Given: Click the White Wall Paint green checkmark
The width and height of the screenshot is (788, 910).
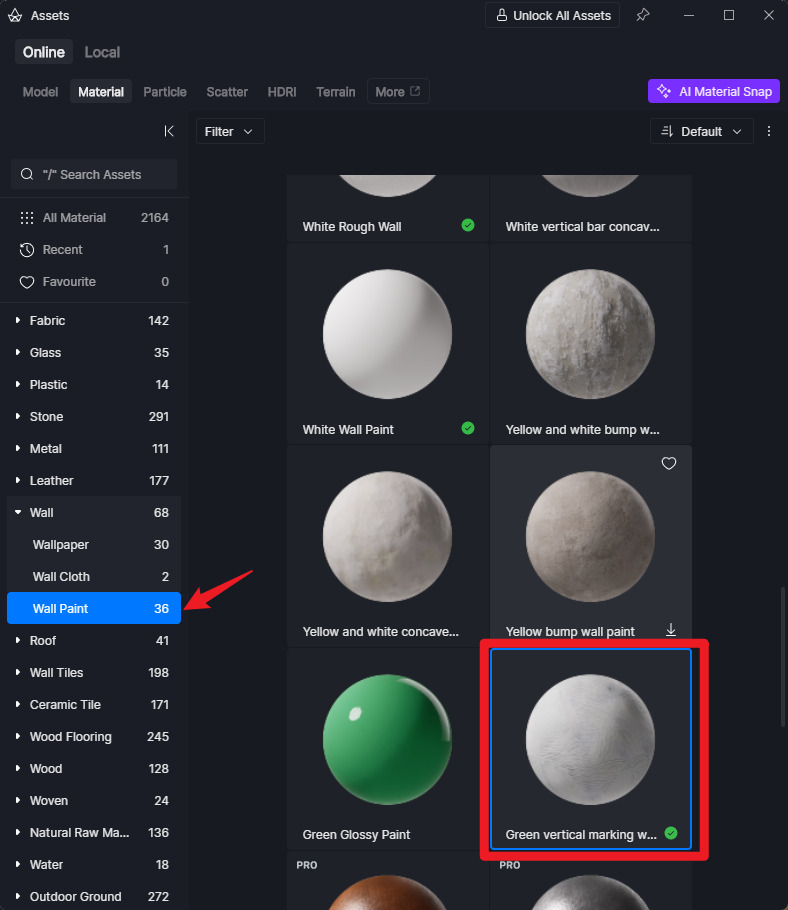Looking at the screenshot, I should click(x=468, y=428).
